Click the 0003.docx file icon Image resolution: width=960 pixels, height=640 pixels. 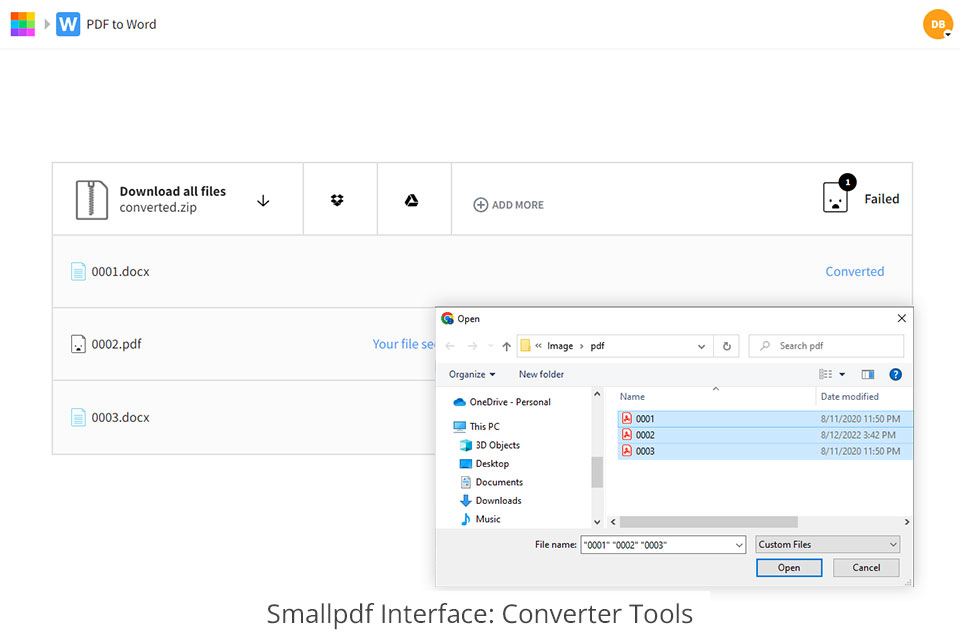[78, 417]
